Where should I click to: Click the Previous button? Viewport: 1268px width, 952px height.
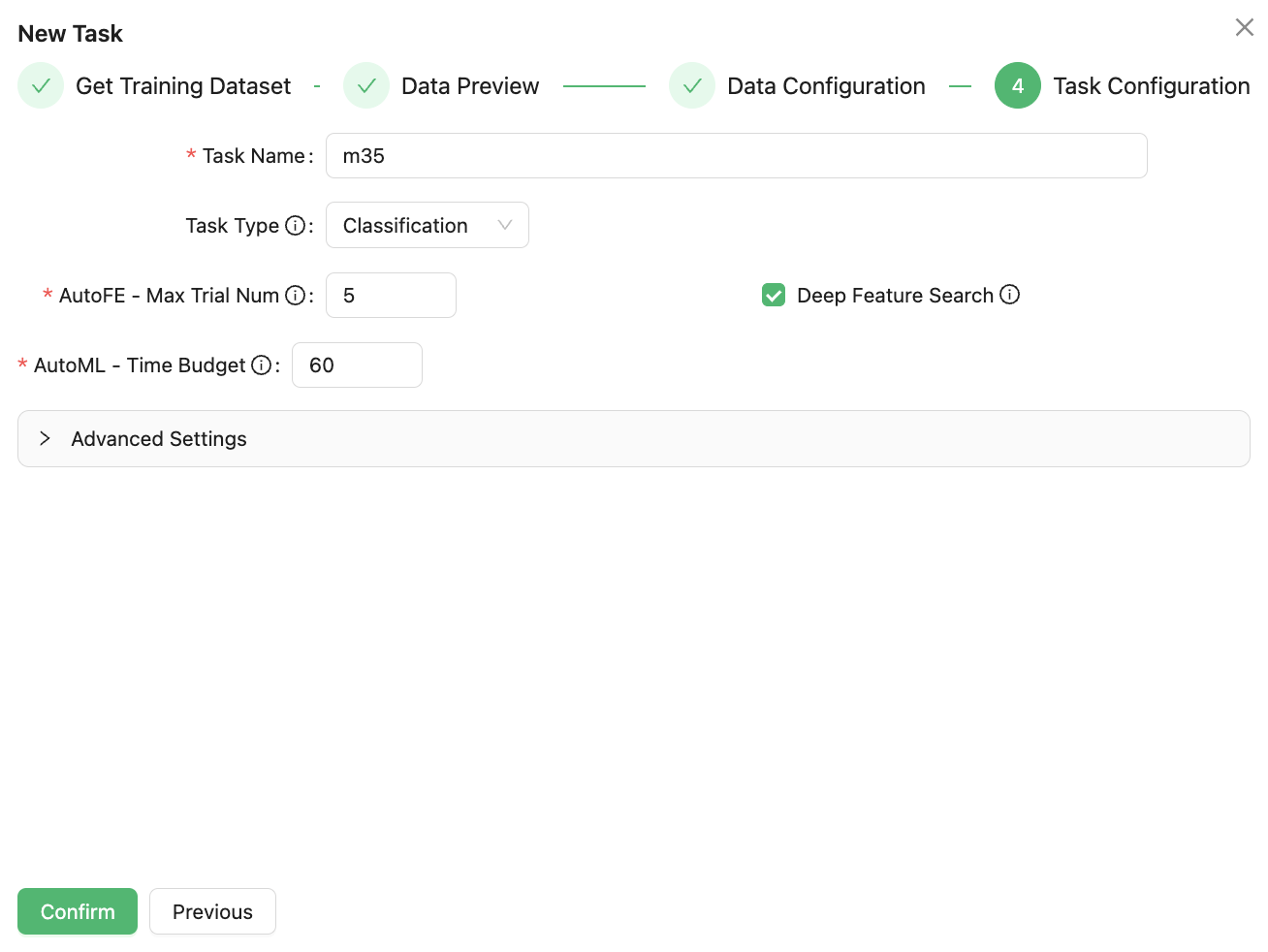[x=212, y=911]
